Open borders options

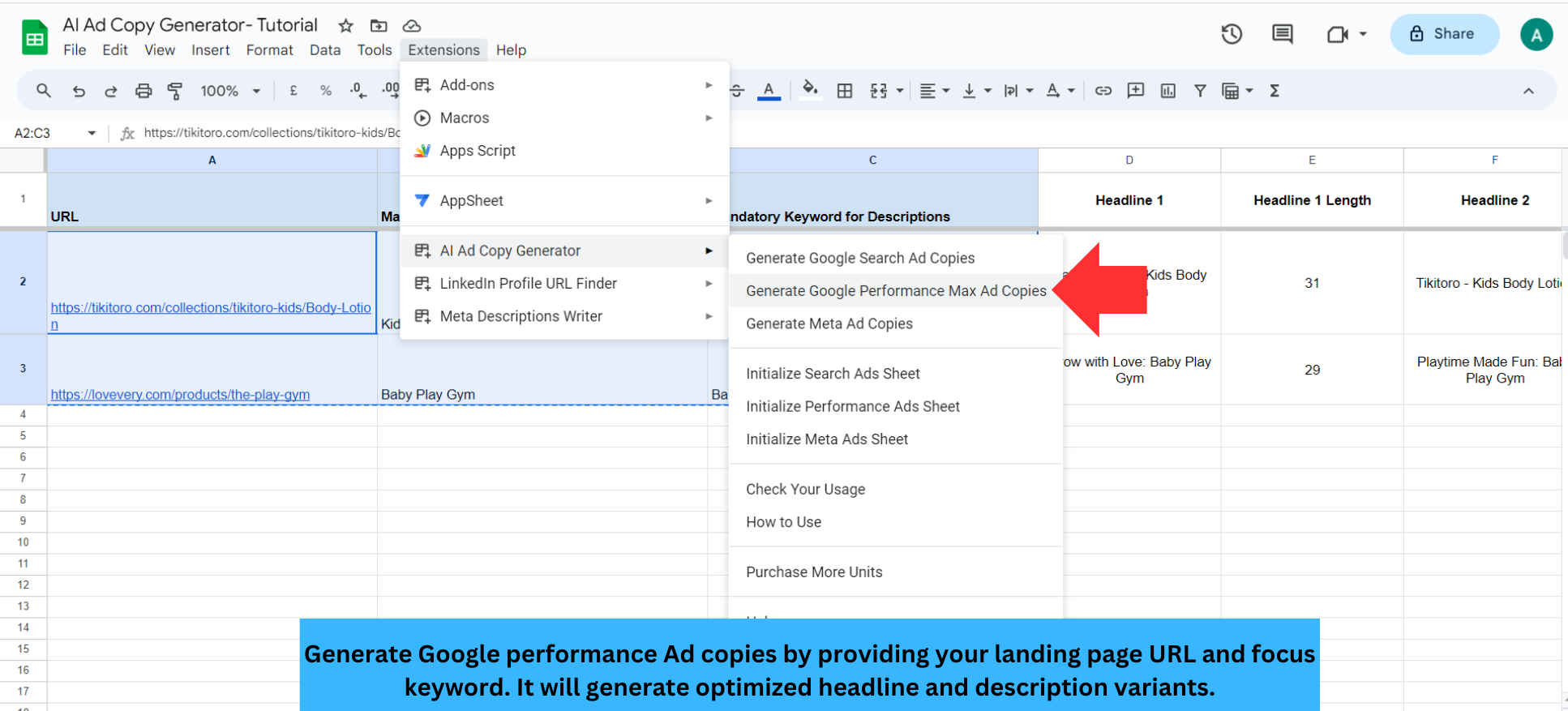point(845,91)
